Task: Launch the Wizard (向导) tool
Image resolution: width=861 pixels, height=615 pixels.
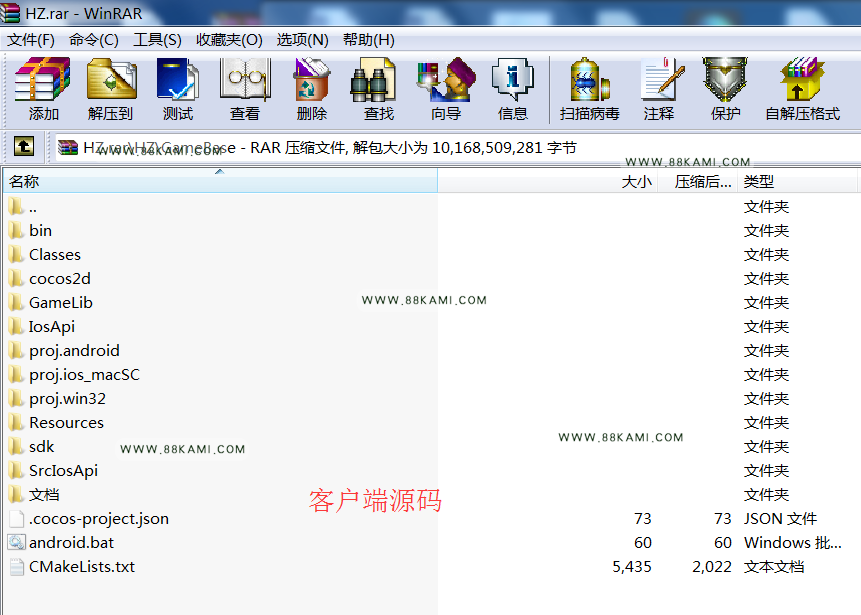Action: click(446, 80)
